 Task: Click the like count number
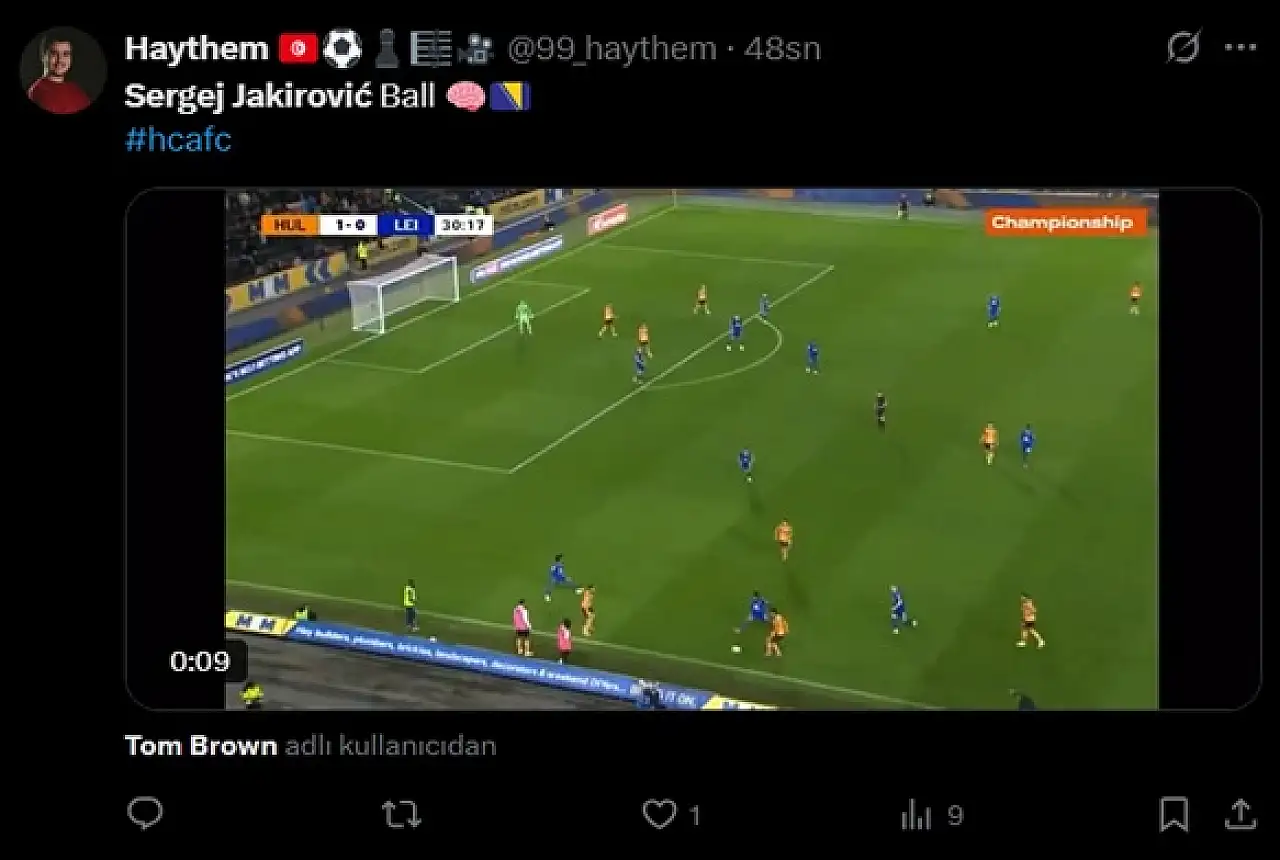[695, 816]
